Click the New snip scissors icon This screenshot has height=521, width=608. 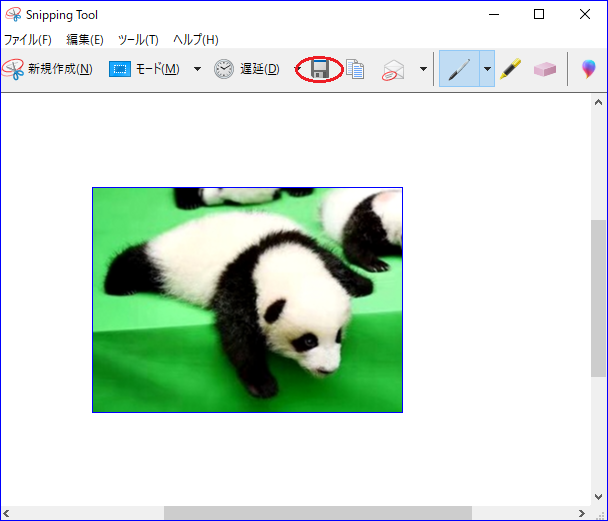tap(13, 69)
